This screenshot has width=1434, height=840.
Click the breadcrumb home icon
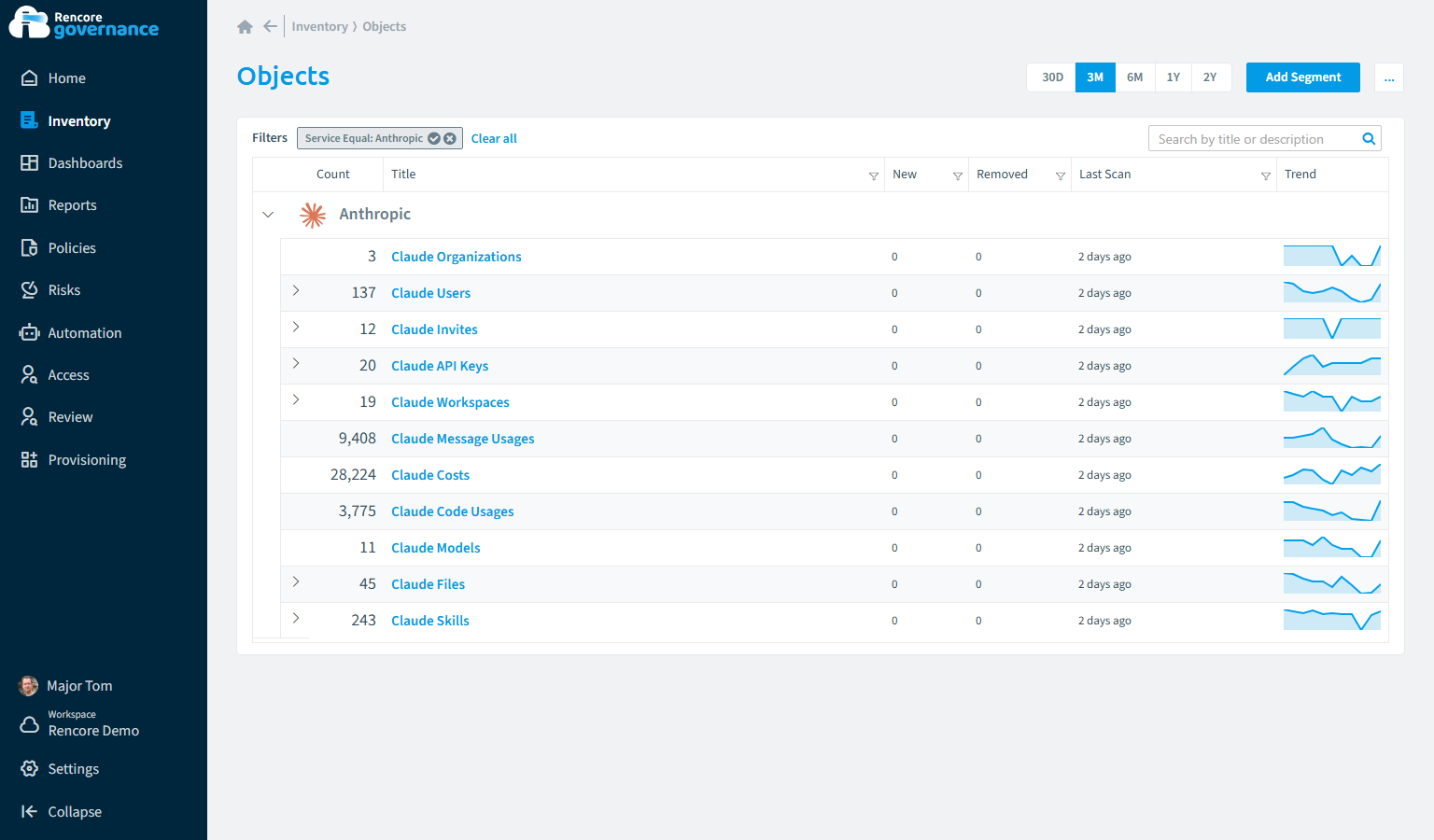tap(246, 27)
